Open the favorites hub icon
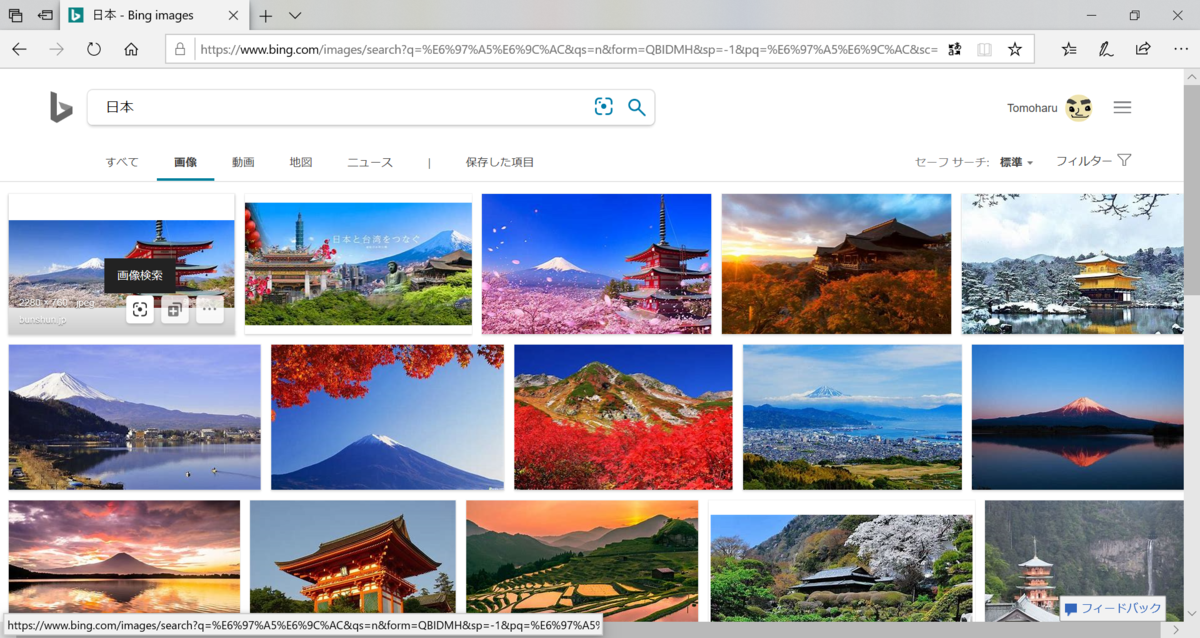The image size is (1200, 638). coord(1069,49)
